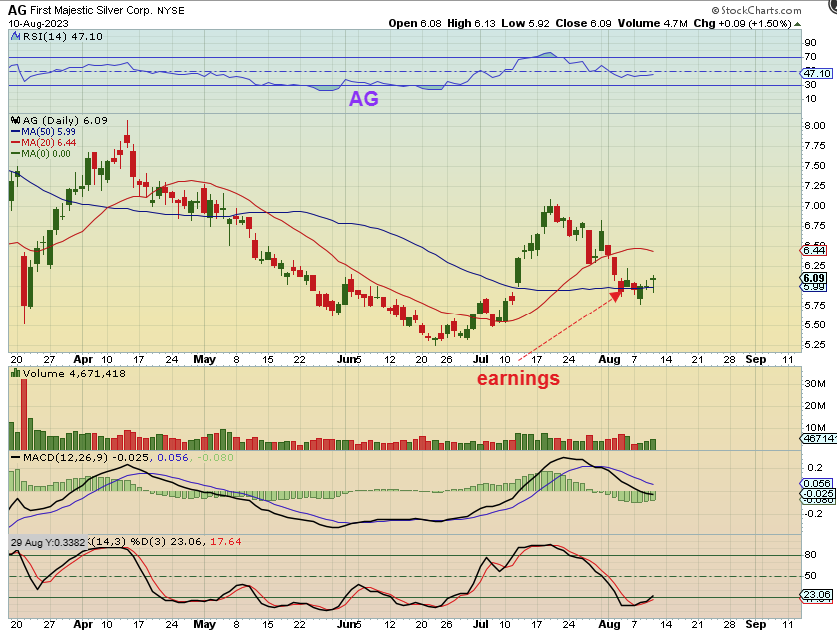Viewport: 837px width, 630px height.
Task: Click Jul on the date axis under price panel
Action: (481, 359)
